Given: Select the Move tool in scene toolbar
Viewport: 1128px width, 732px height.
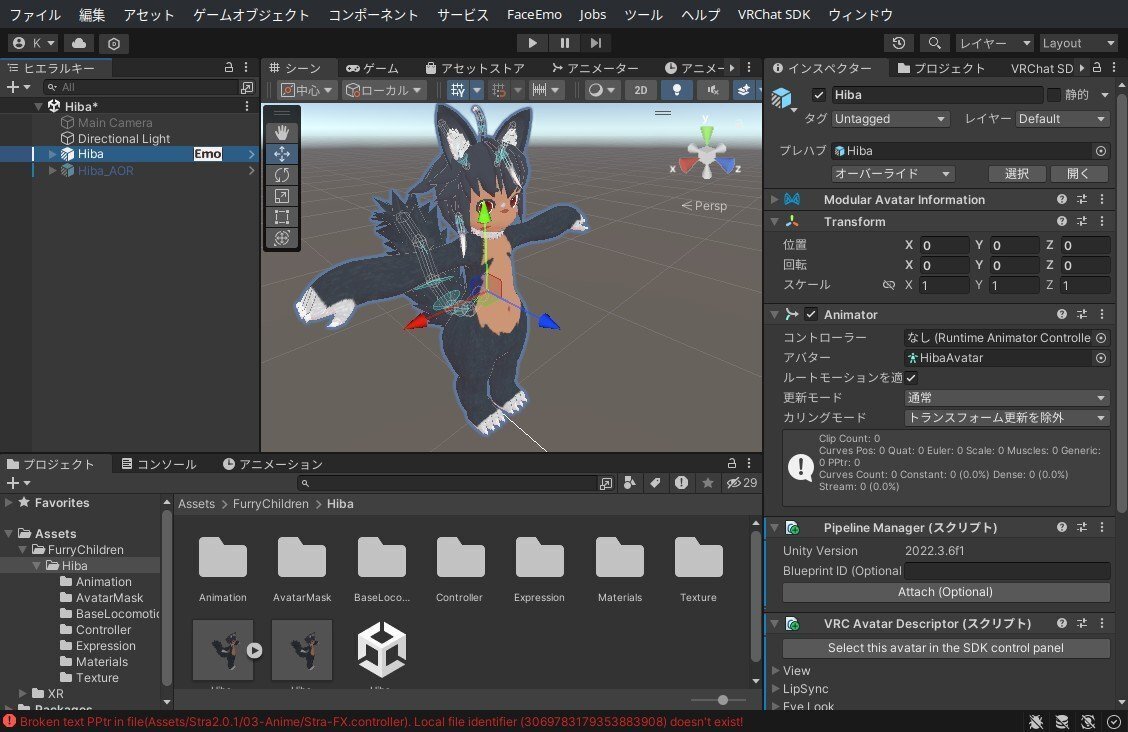Looking at the screenshot, I should [282, 154].
